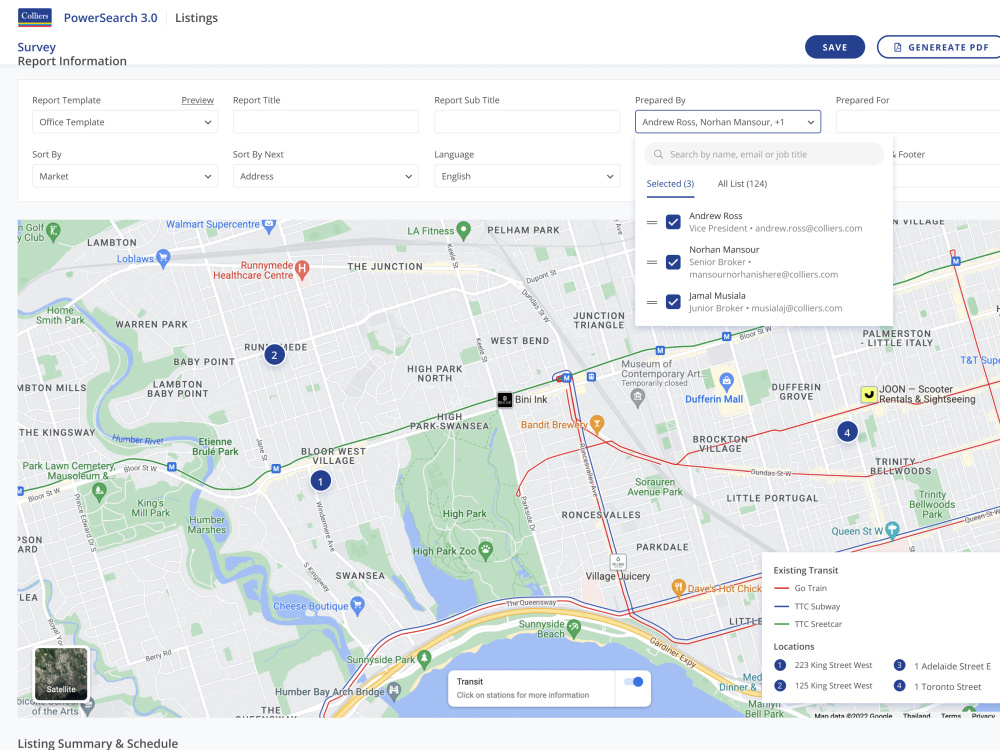1000x750 pixels.
Task: Open the Language English dropdown
Action: click(527, 176)
